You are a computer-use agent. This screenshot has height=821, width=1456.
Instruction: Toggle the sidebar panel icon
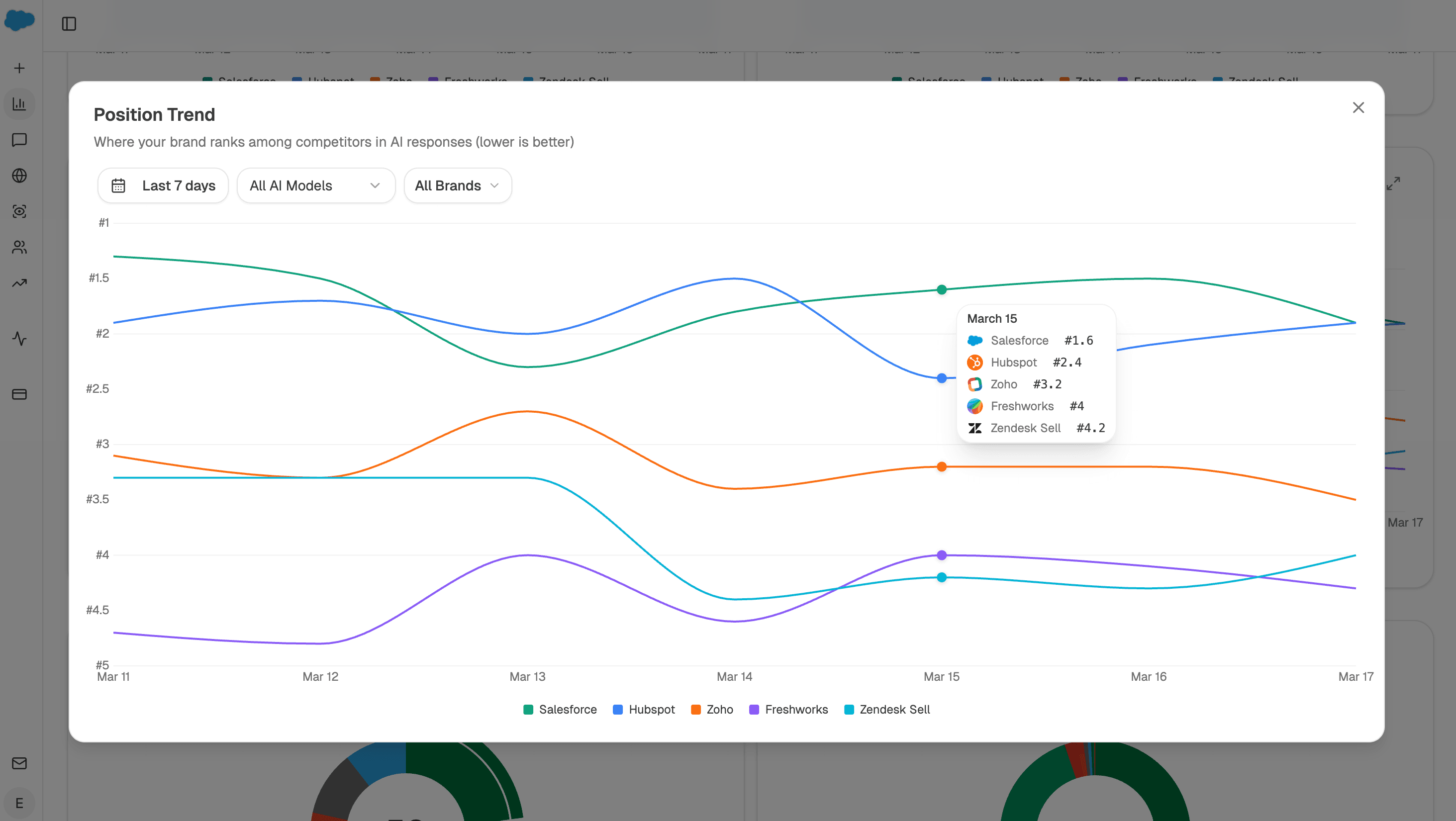click(x=69, y=24)
